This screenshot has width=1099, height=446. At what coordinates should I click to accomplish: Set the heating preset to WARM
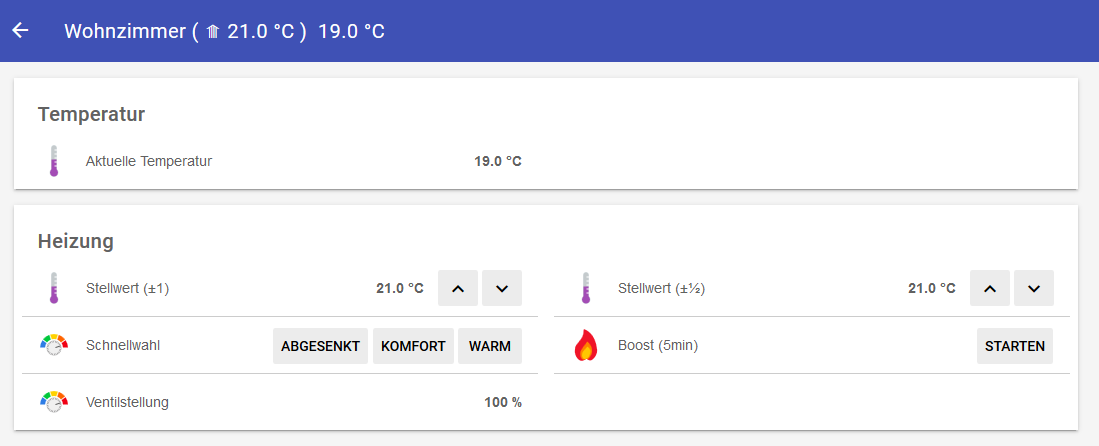coord(490,346)
